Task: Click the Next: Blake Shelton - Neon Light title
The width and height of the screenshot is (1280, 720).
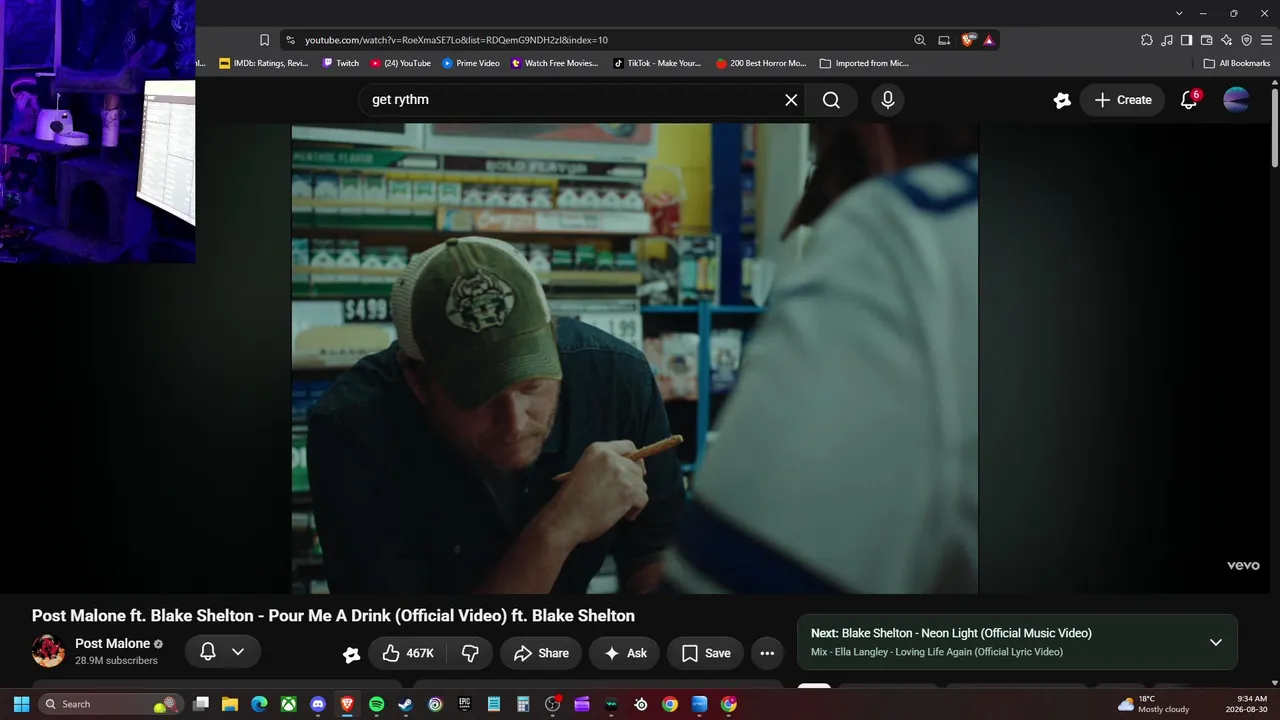Action: click(951, 633)
